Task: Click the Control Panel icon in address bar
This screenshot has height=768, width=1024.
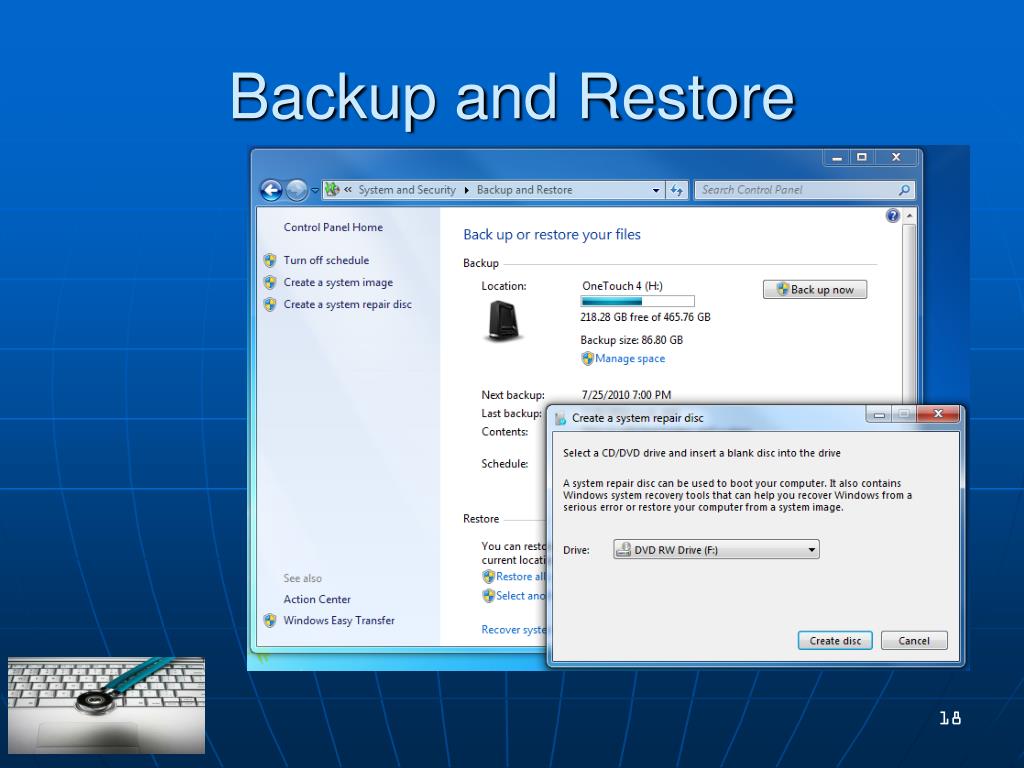Action: pyautogui.click(x=332, y=189)
